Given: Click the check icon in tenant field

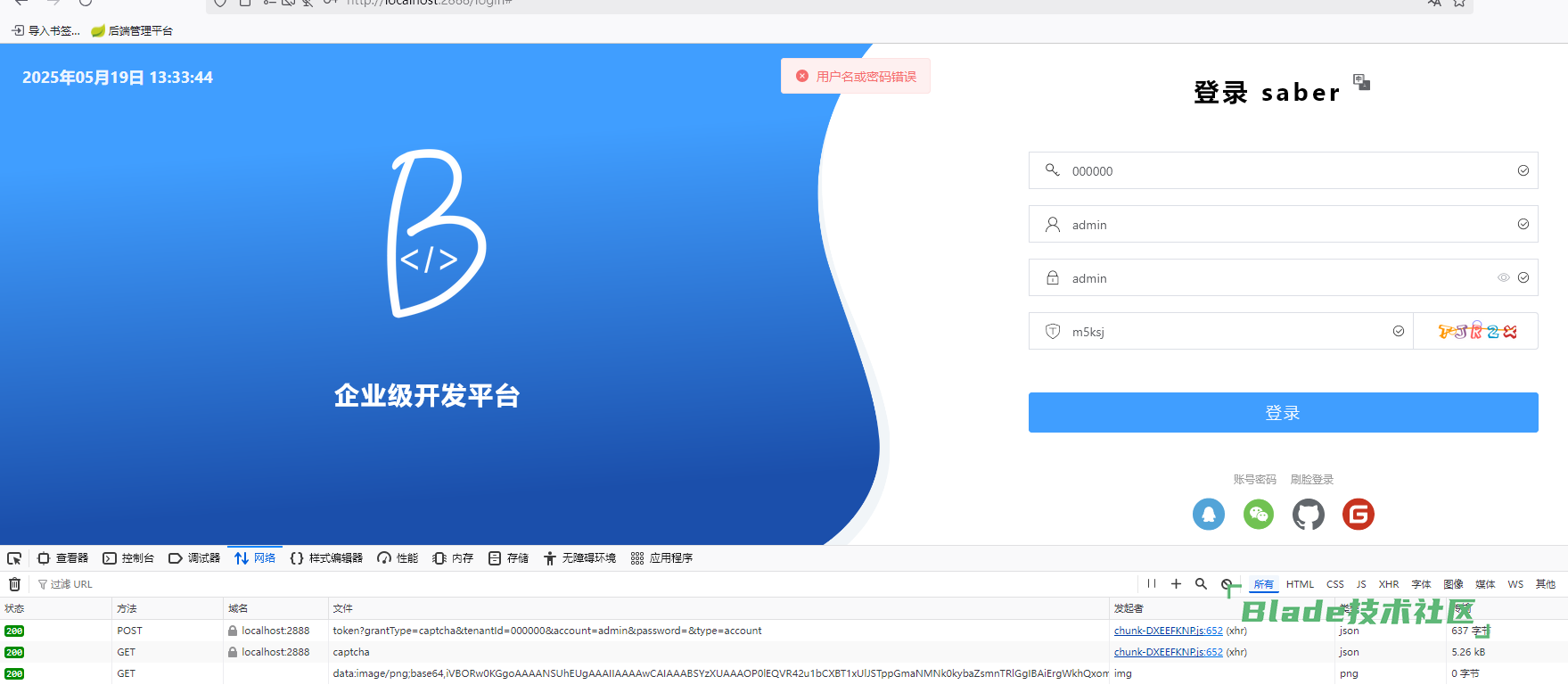Looking at the screenshot, I should (1523, 170).
